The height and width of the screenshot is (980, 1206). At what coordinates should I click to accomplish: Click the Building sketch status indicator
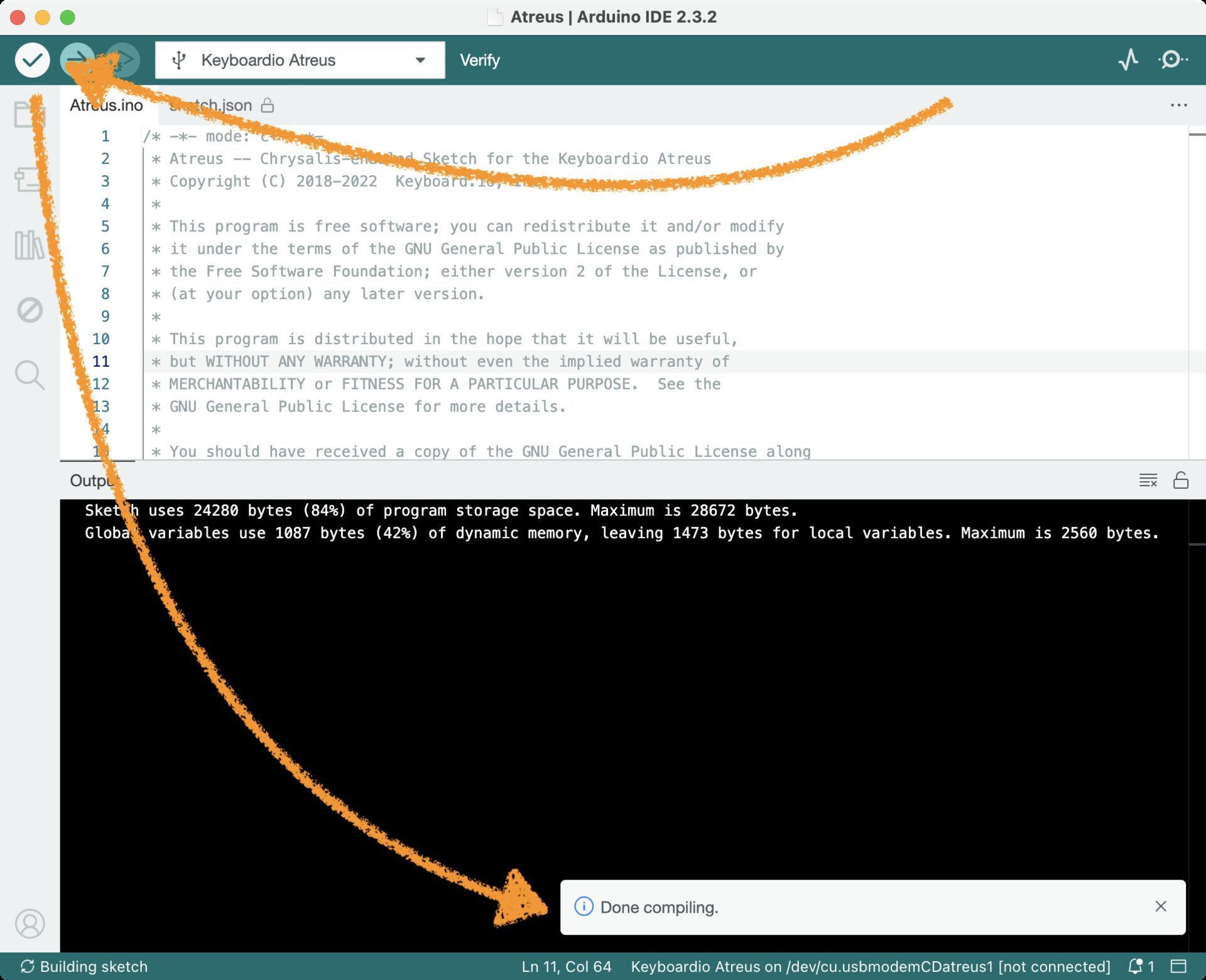point(84,967)
